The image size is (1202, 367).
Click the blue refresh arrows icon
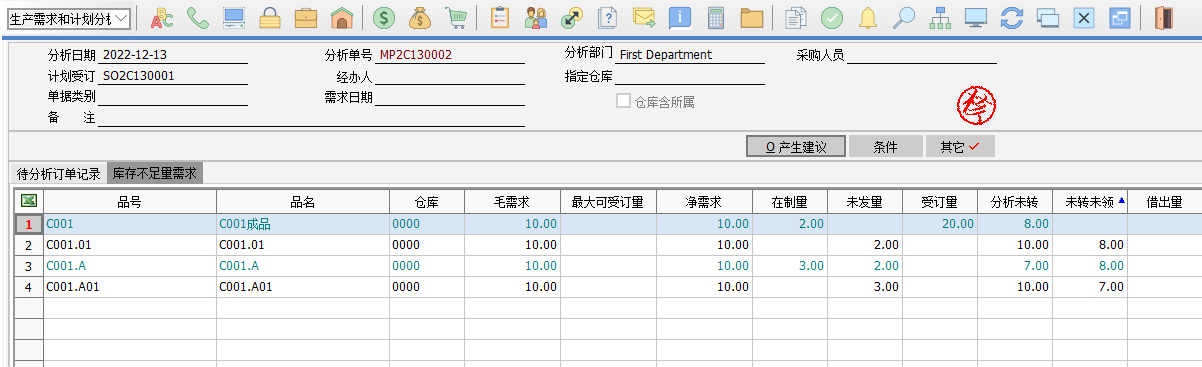click(1012, 17)
